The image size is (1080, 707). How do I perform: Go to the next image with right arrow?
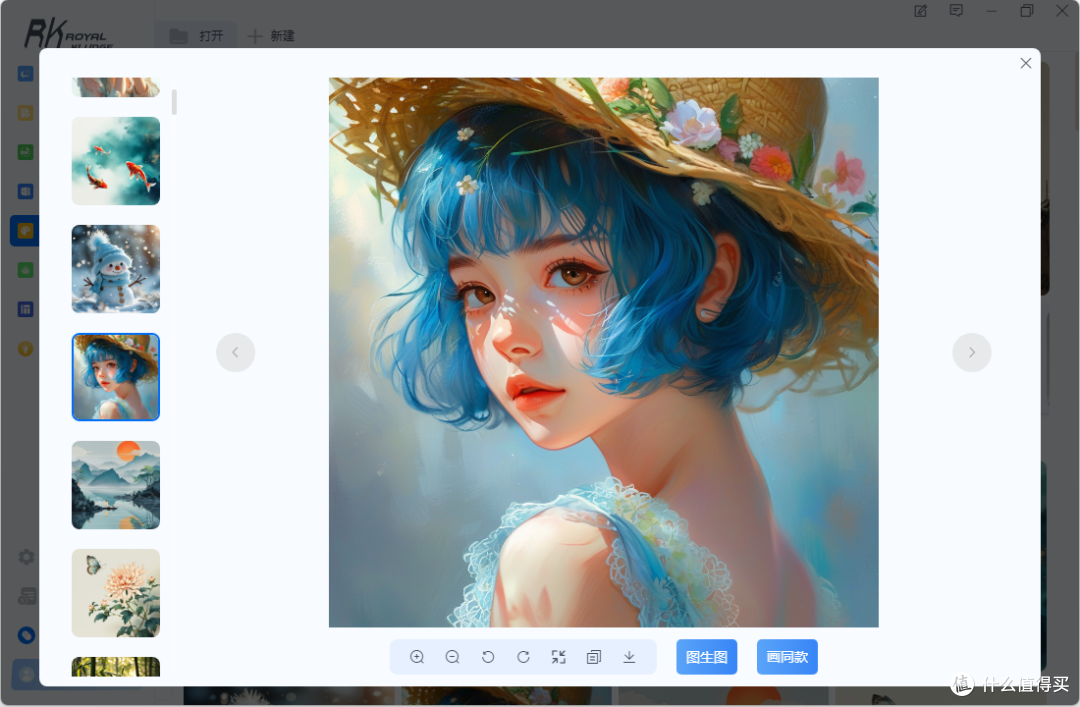click(x=972, y=352)
